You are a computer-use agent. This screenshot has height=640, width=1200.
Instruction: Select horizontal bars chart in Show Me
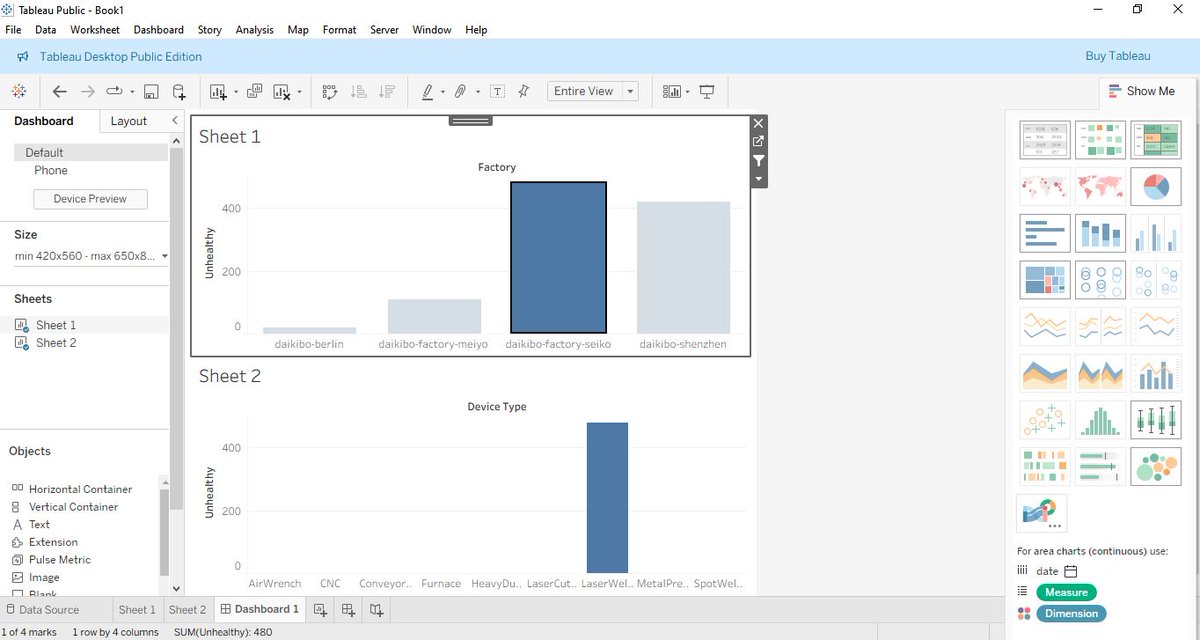click(1045, 233)
